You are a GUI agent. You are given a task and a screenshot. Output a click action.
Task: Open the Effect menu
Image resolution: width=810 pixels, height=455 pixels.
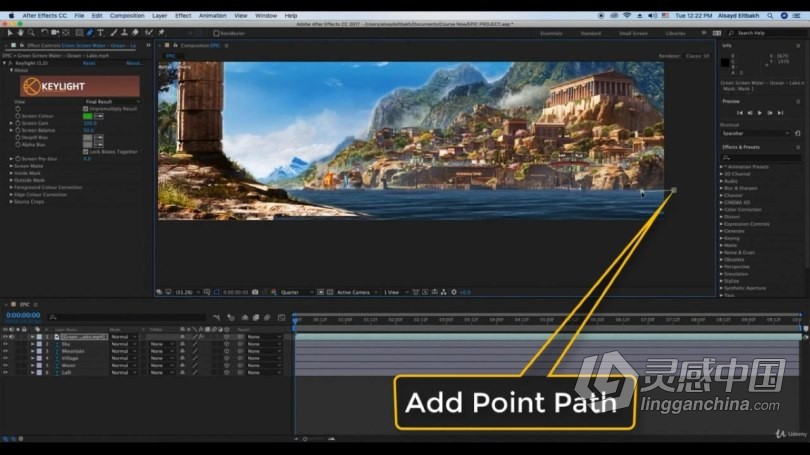183,16
